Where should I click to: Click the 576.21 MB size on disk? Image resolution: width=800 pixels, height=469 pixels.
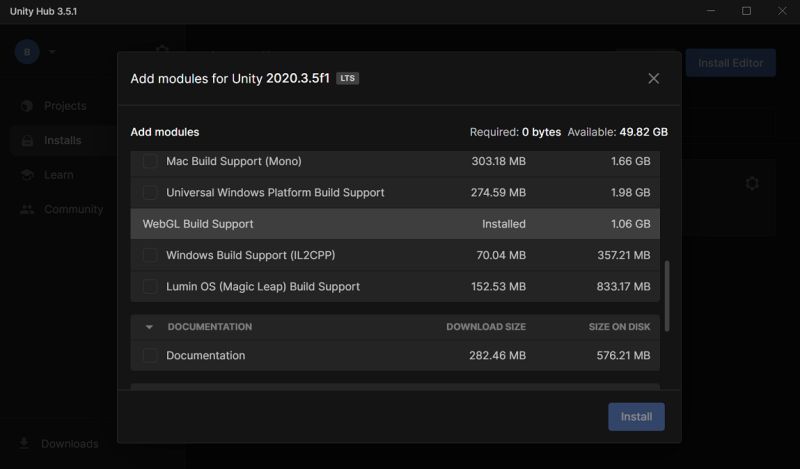(x=623, y=355)
